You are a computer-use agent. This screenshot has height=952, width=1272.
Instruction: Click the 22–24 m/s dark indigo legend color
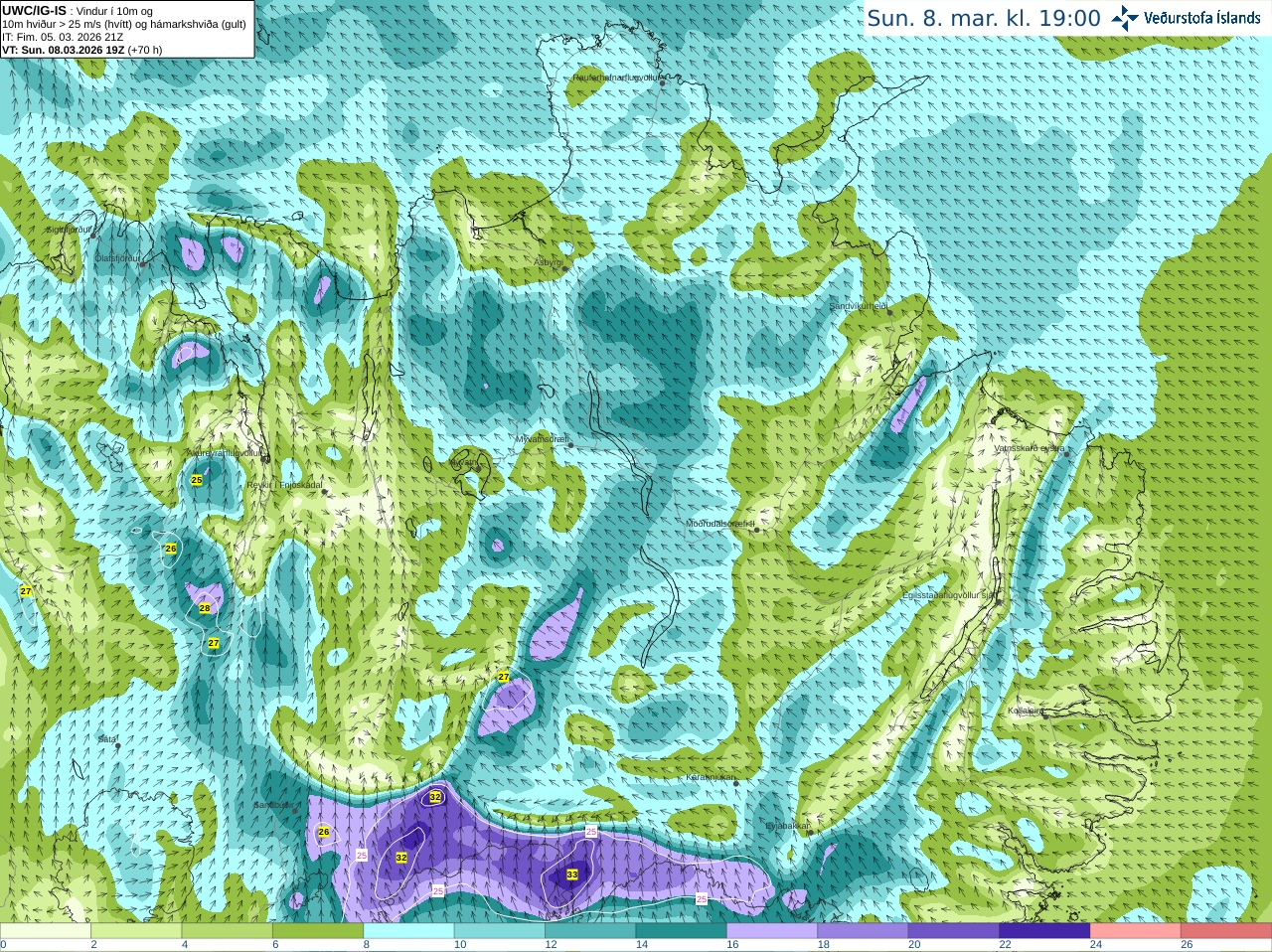click(1044, 931)
